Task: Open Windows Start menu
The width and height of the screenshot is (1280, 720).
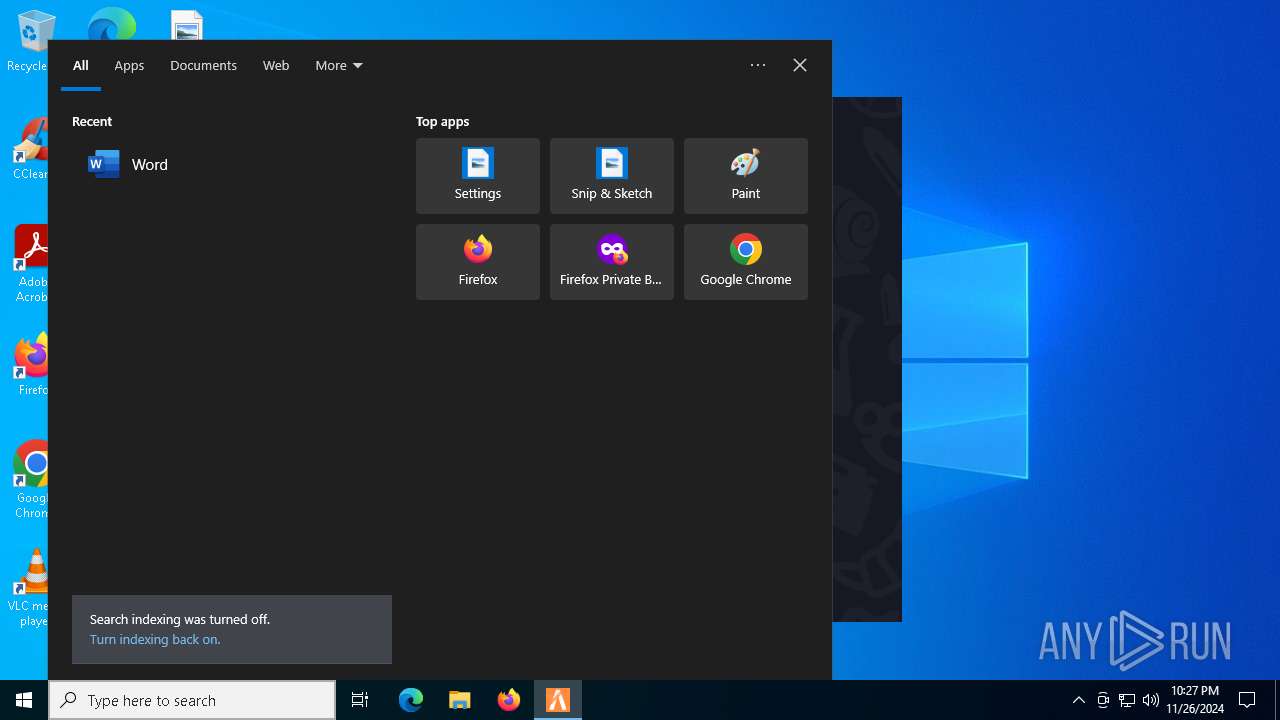Action: 24,700
